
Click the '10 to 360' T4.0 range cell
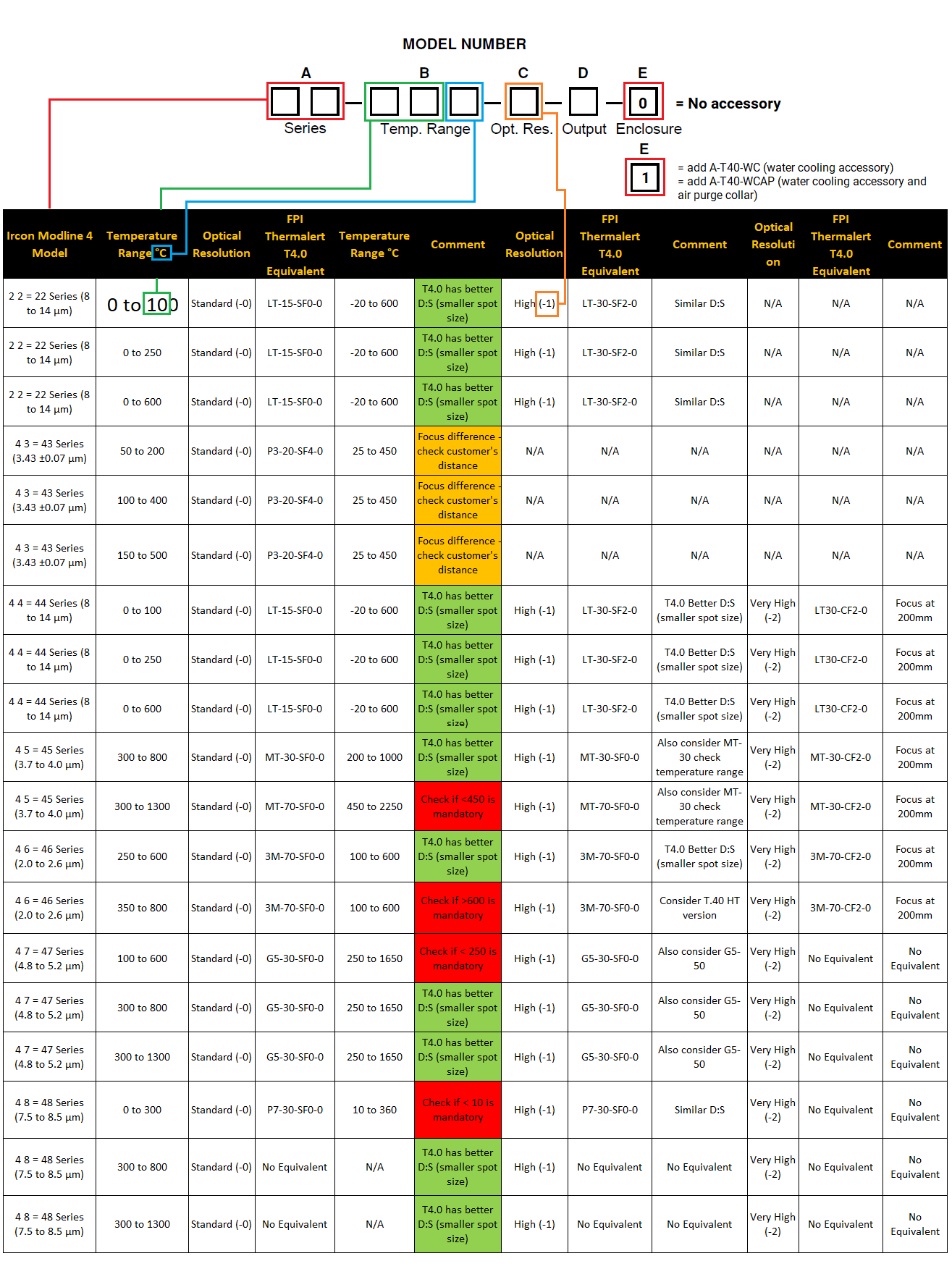point(375,1110)
